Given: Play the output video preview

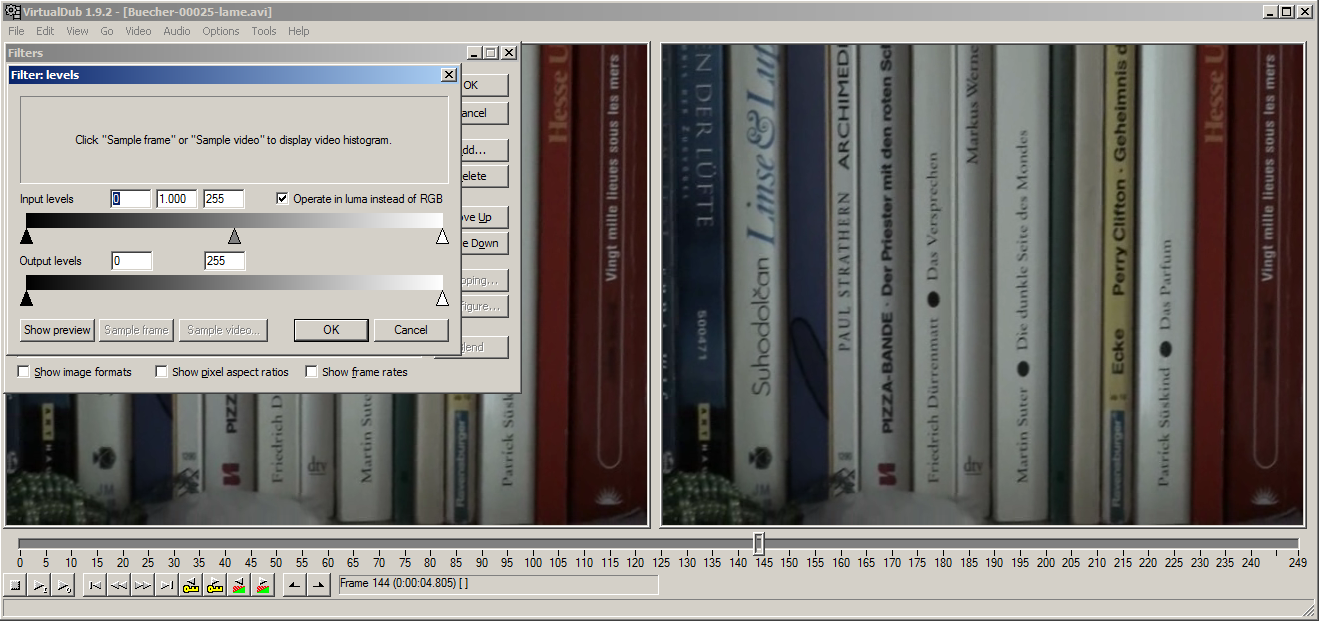Looking at the screenshot, I should tap(64, 586).
